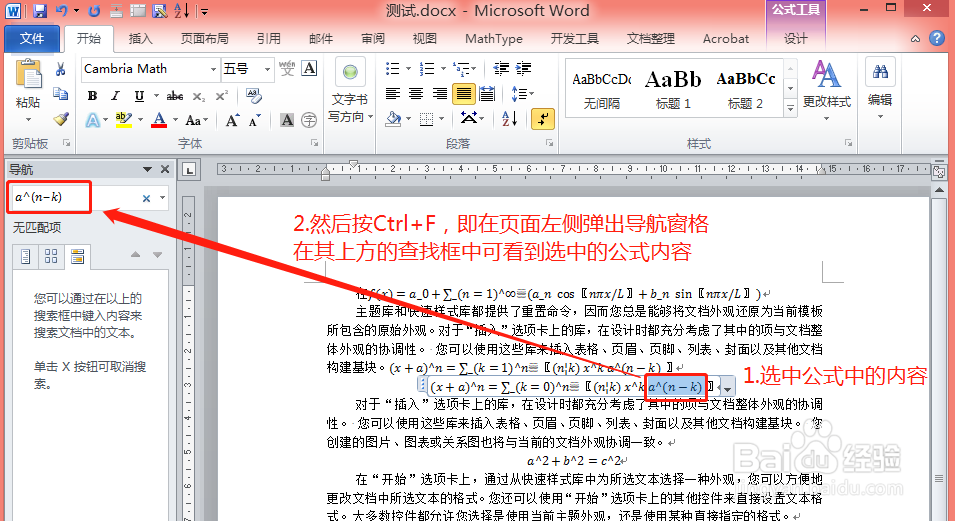Screen dimensions: 955x521
Task: Toggle bold formatting
Action: 93,96
